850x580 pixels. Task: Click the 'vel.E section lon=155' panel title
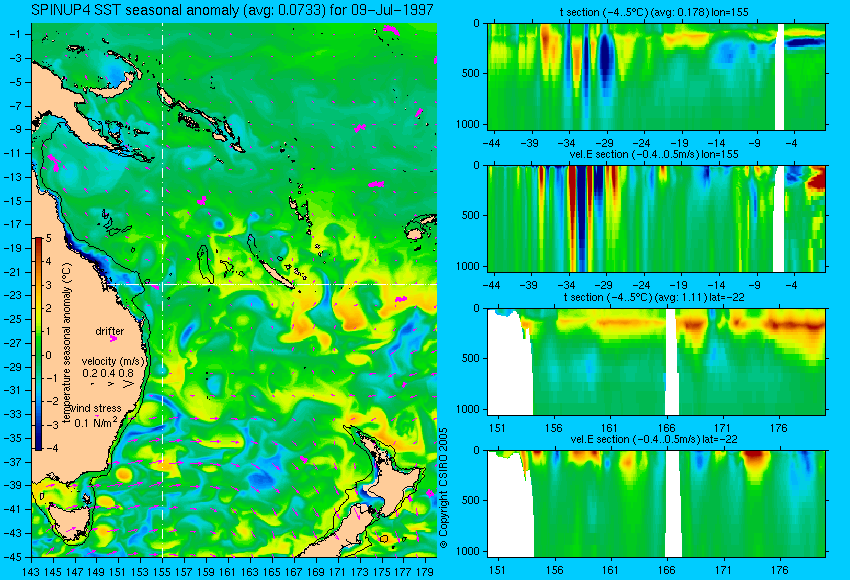coord(654,154)
